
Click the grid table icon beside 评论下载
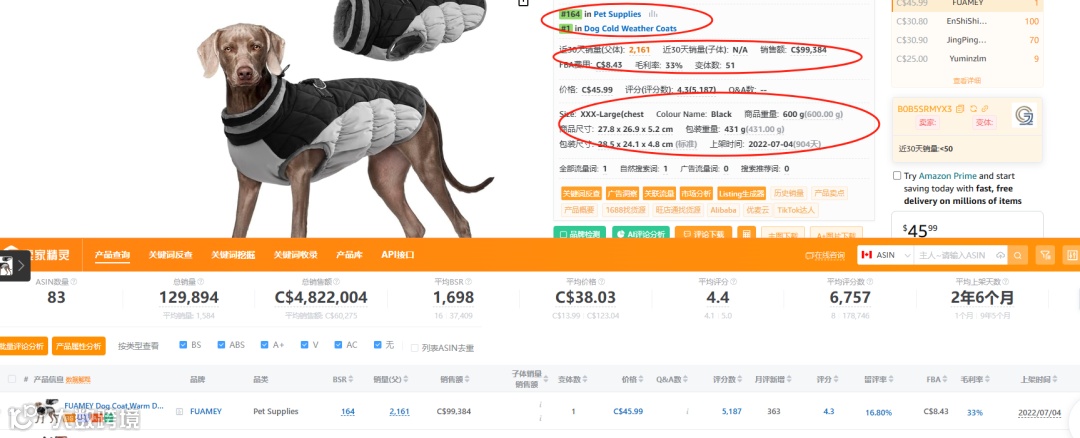[x=746, y=234]
